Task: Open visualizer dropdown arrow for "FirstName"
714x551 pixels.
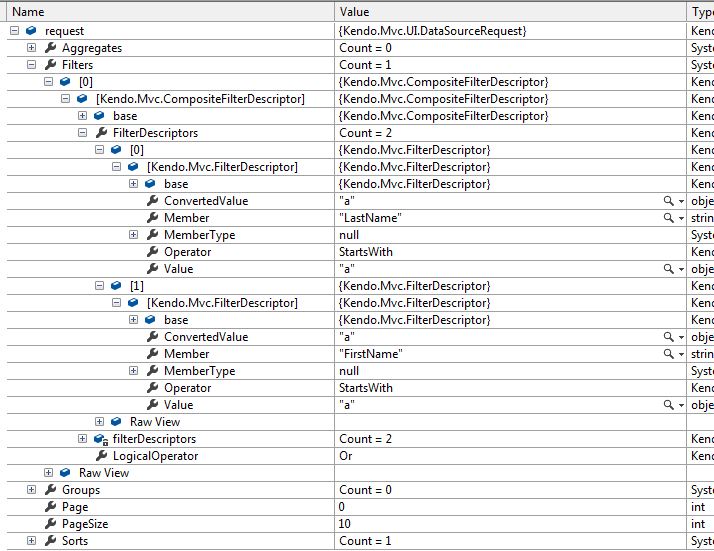Action: [681, 354]
